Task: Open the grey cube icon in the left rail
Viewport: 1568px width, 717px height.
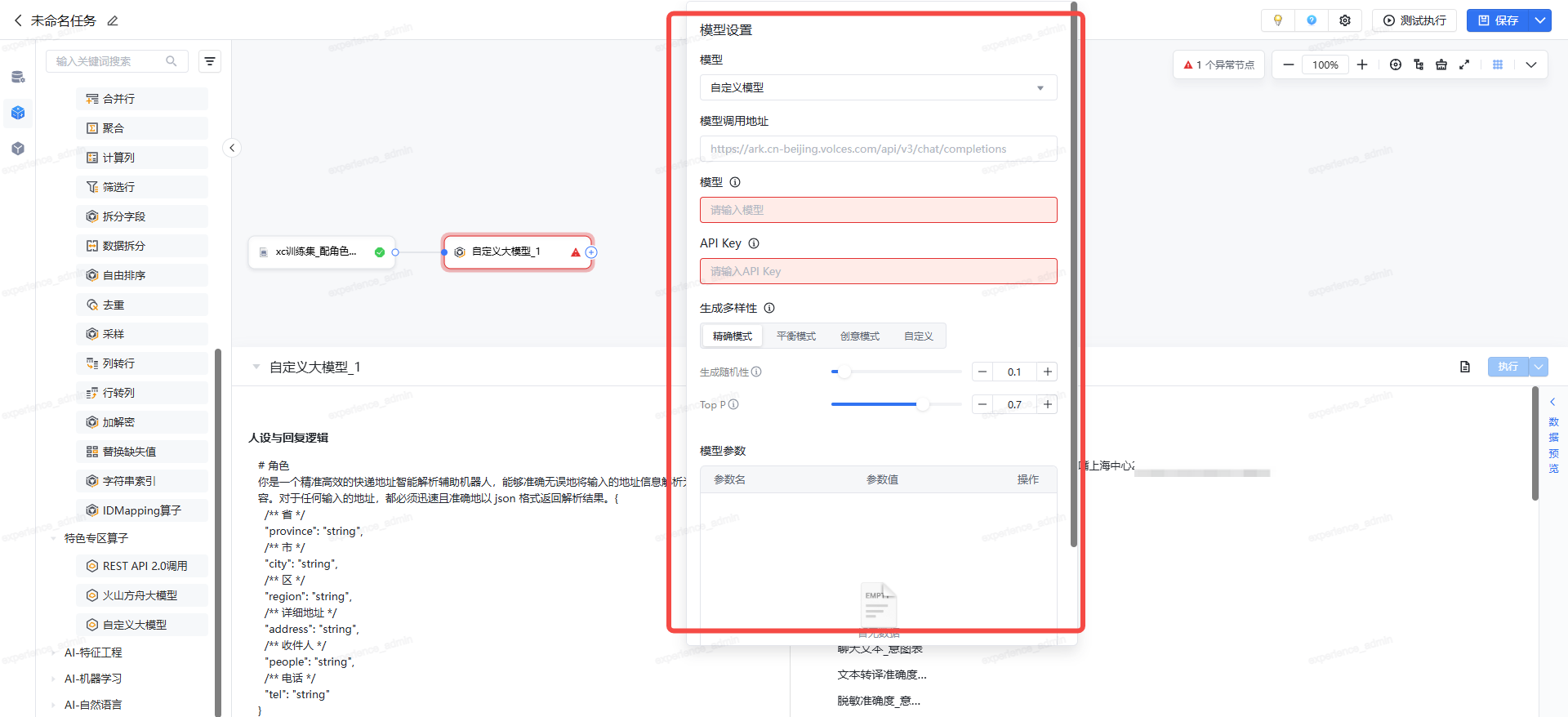Action: pos(18,149)
